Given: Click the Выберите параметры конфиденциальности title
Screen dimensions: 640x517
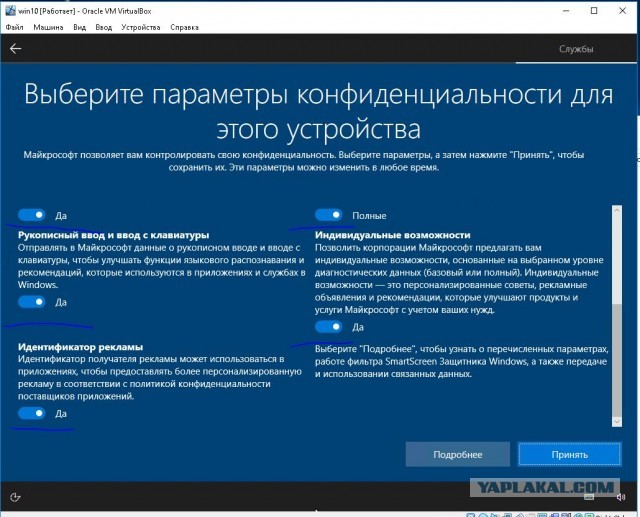Looking at the screenshot, I should pos(318,111).
